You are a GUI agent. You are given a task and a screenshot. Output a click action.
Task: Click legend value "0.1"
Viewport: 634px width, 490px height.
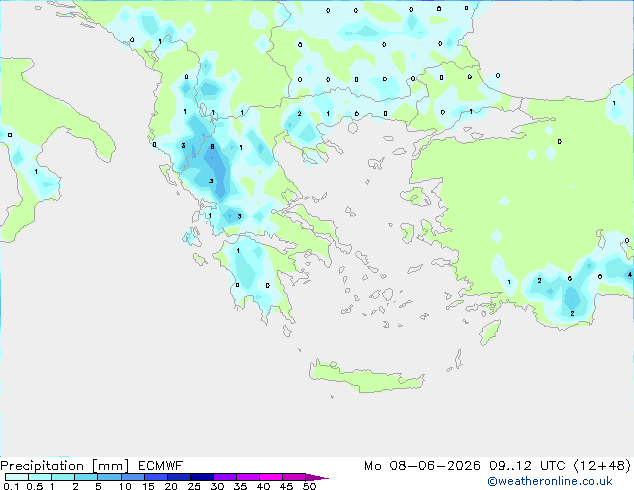coord(11,486)
